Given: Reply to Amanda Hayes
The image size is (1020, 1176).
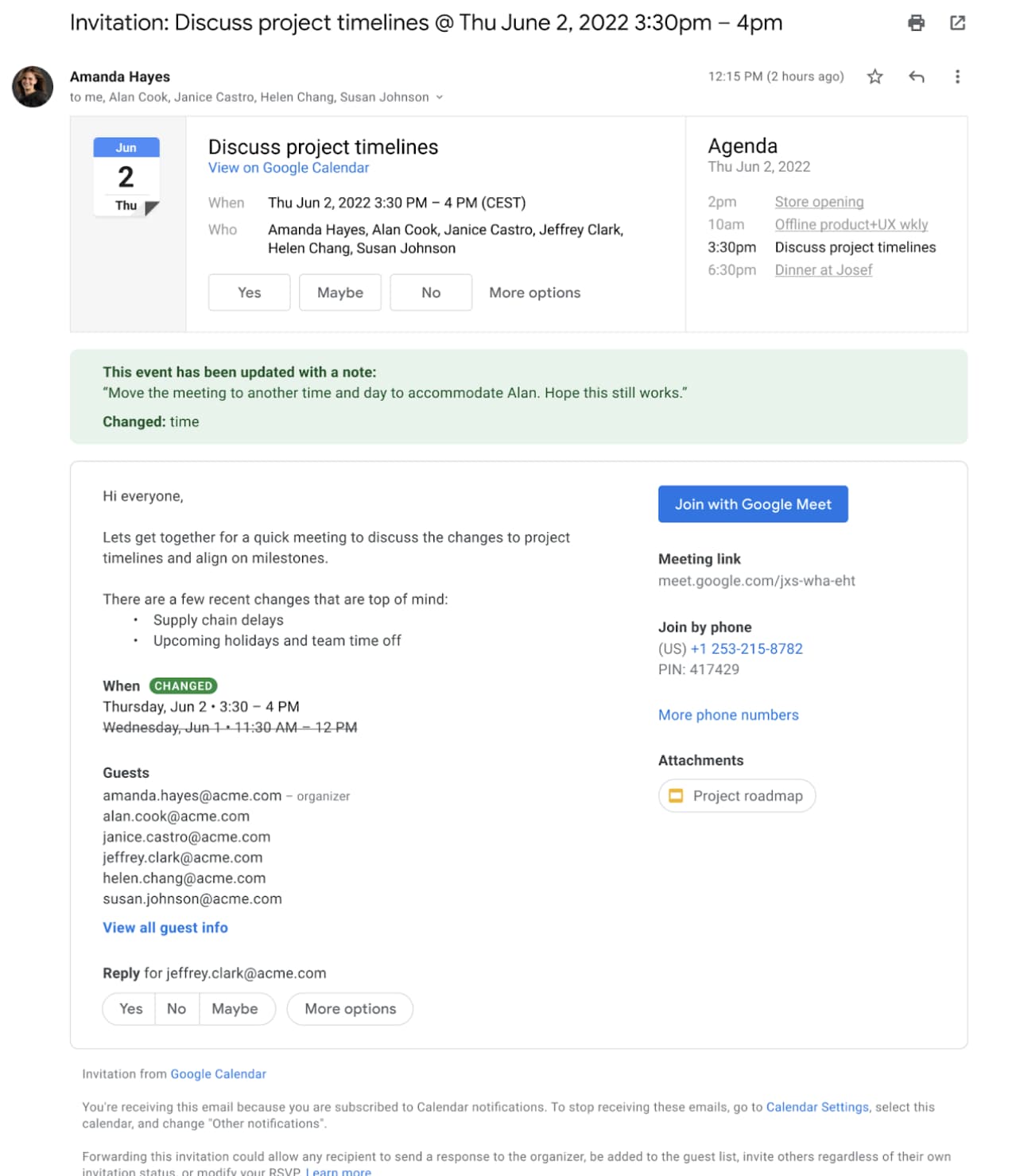Looking at the screenshot, I should point(917,76).
